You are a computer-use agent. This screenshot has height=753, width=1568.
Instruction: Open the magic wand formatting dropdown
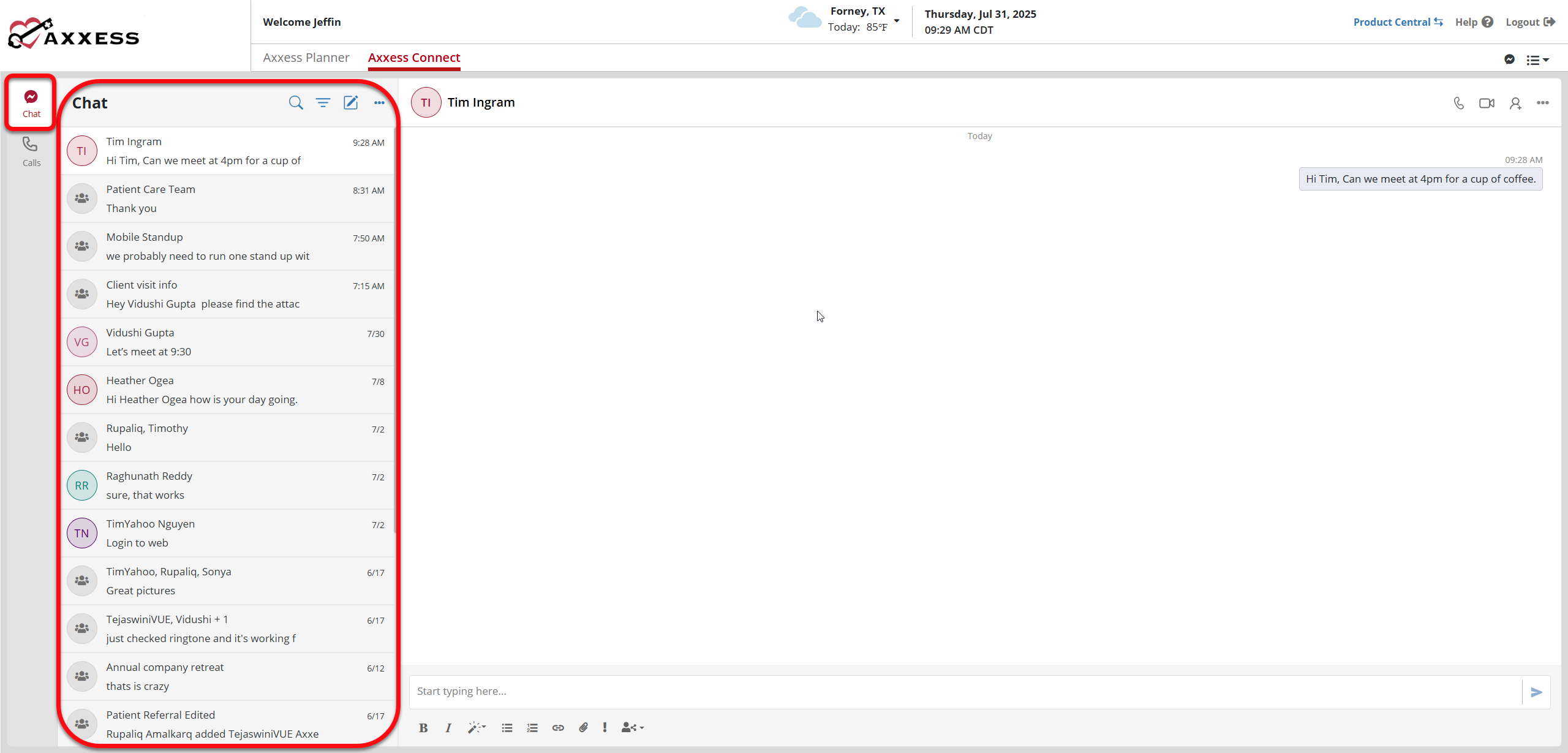click(477, 727)
